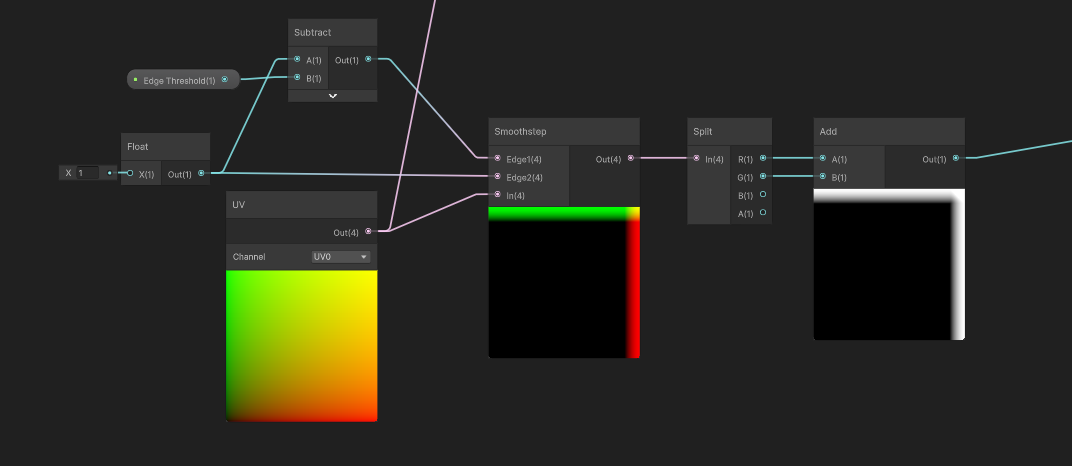Click Split node R(1) output port
This screenshot has width=1072, height=466.
point(763,159)
